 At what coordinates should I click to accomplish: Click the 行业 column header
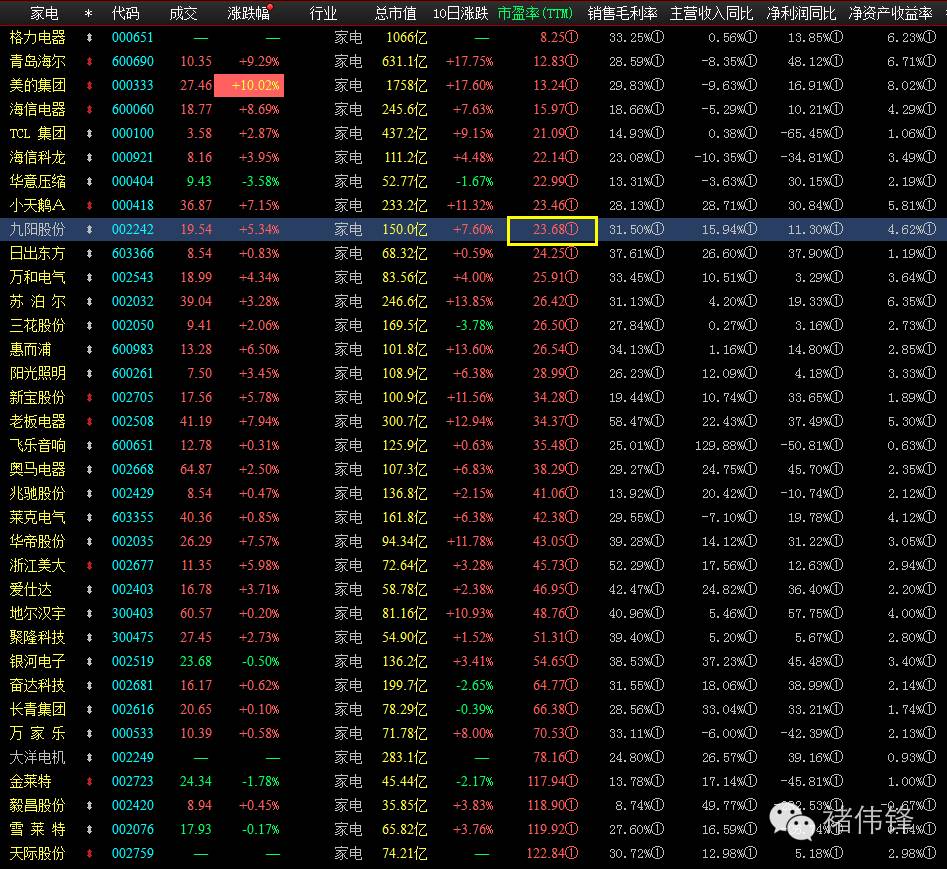(x=323, y=13)
